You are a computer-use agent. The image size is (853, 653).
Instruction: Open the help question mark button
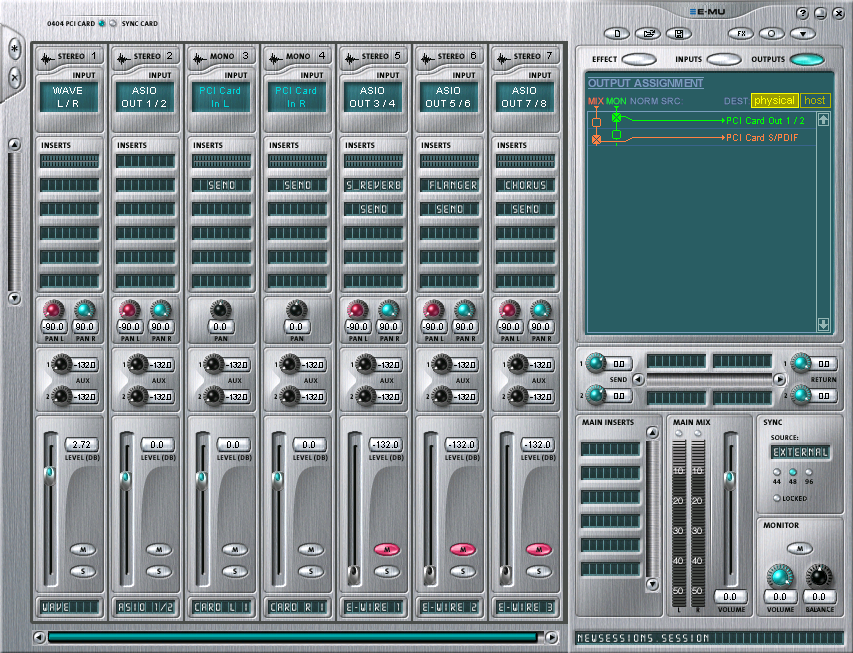[802, 14]
